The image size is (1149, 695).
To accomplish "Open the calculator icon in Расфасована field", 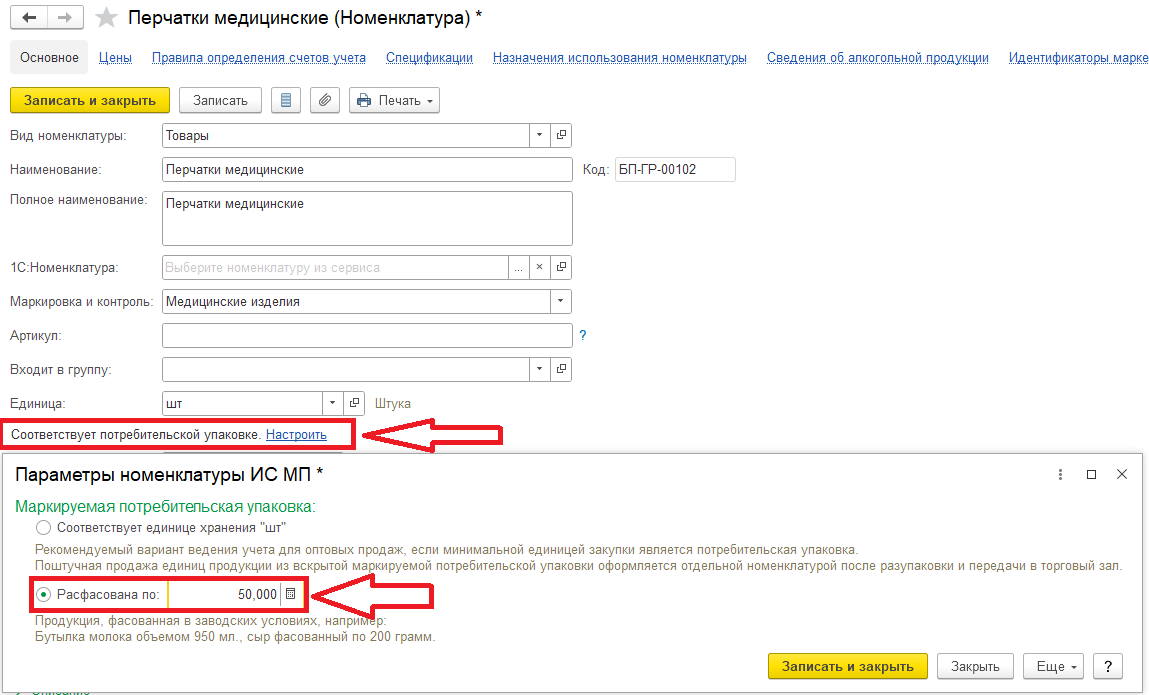I will tap(291, 594).
